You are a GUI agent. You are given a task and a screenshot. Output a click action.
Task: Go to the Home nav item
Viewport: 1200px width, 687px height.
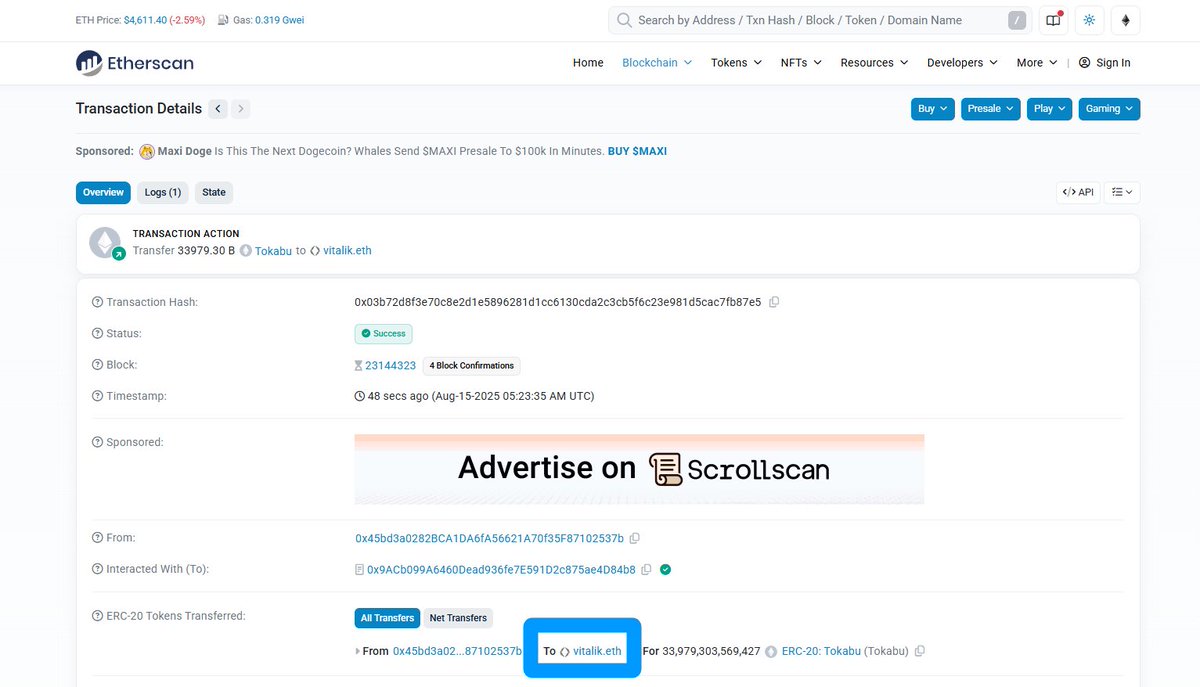(588, 63)
